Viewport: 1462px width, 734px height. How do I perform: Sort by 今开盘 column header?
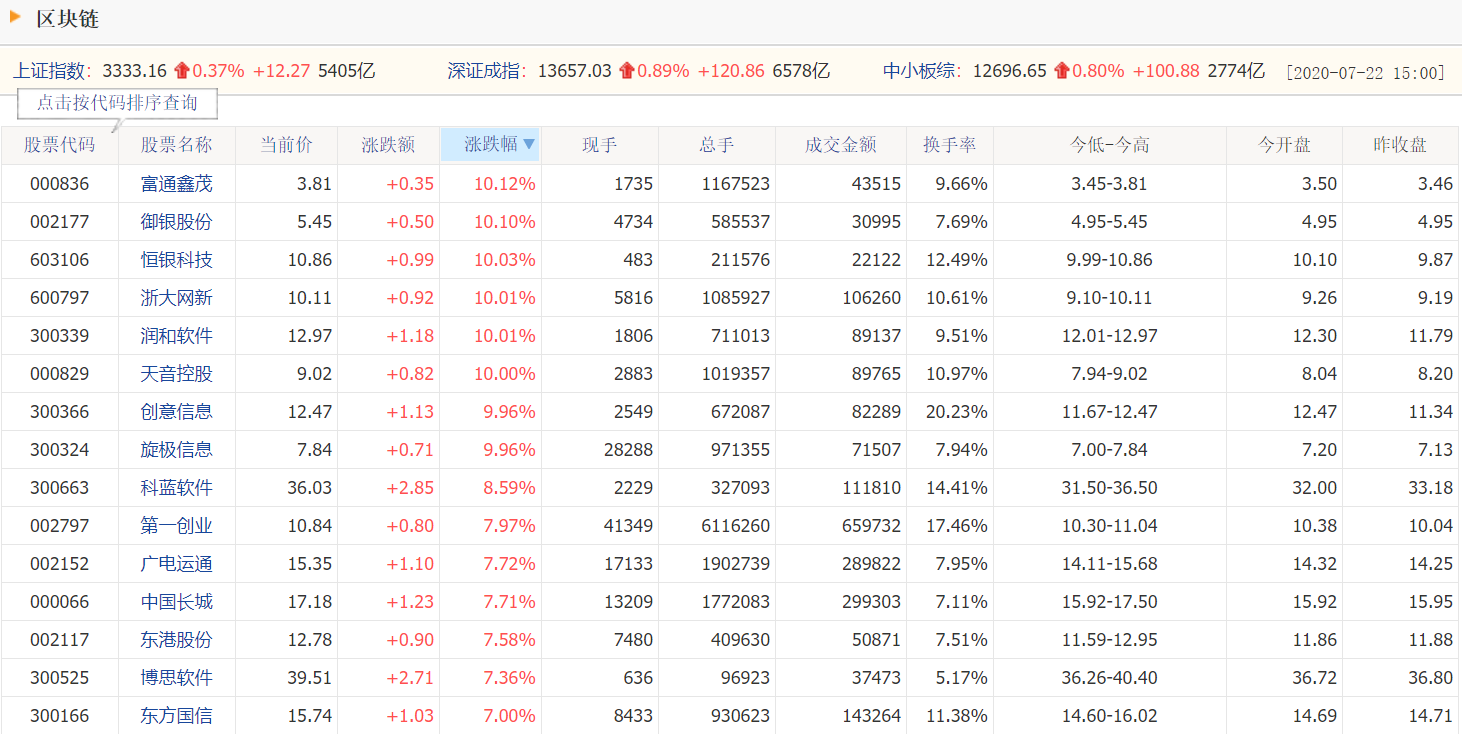point(1285,145)
